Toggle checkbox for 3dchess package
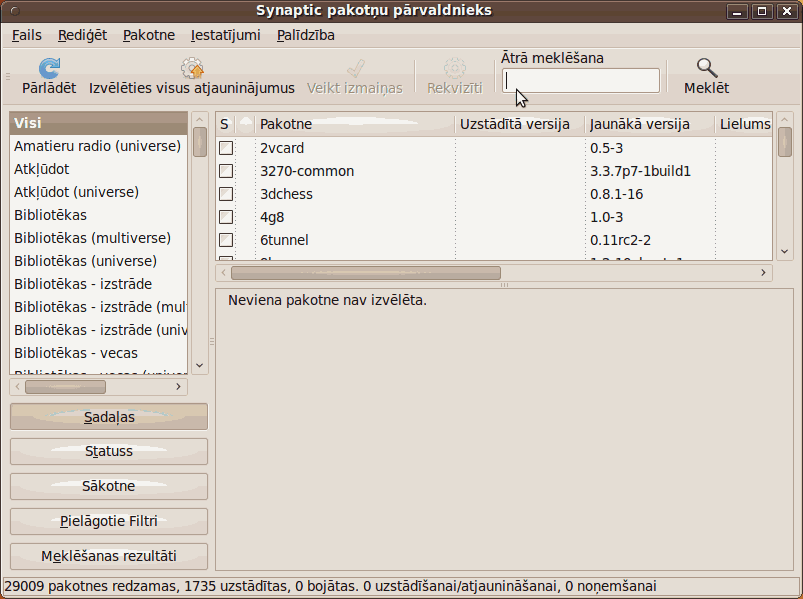 point(226,194)
